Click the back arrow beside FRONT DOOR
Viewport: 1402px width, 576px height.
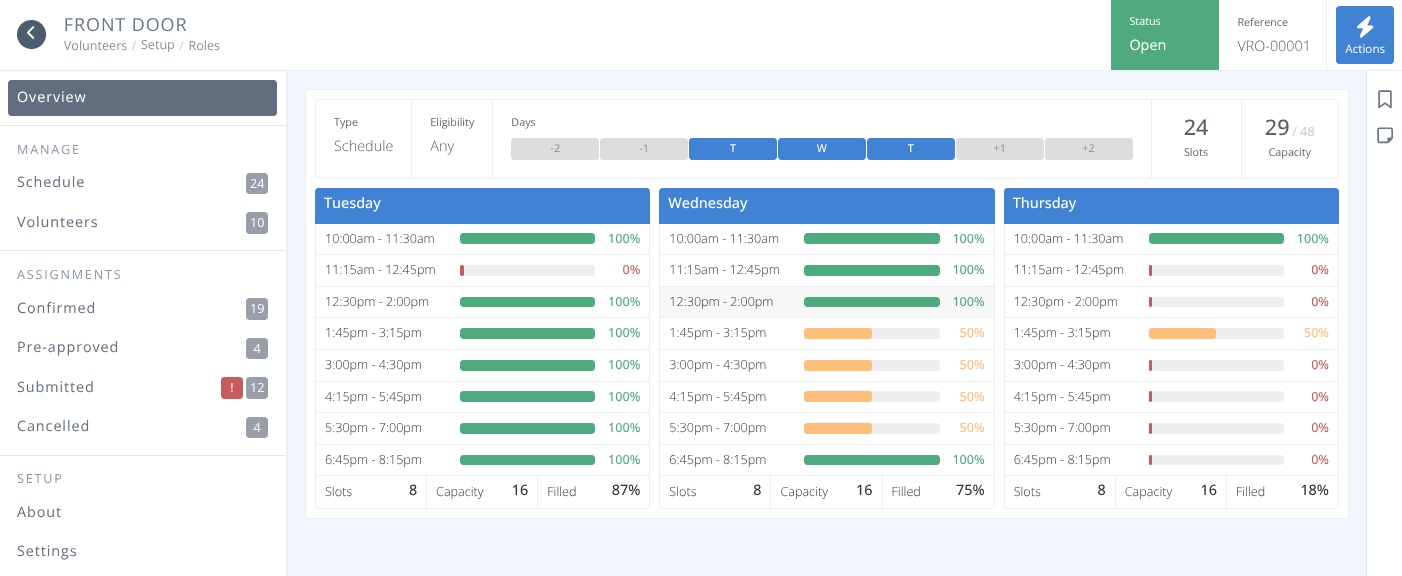(31, 33)
